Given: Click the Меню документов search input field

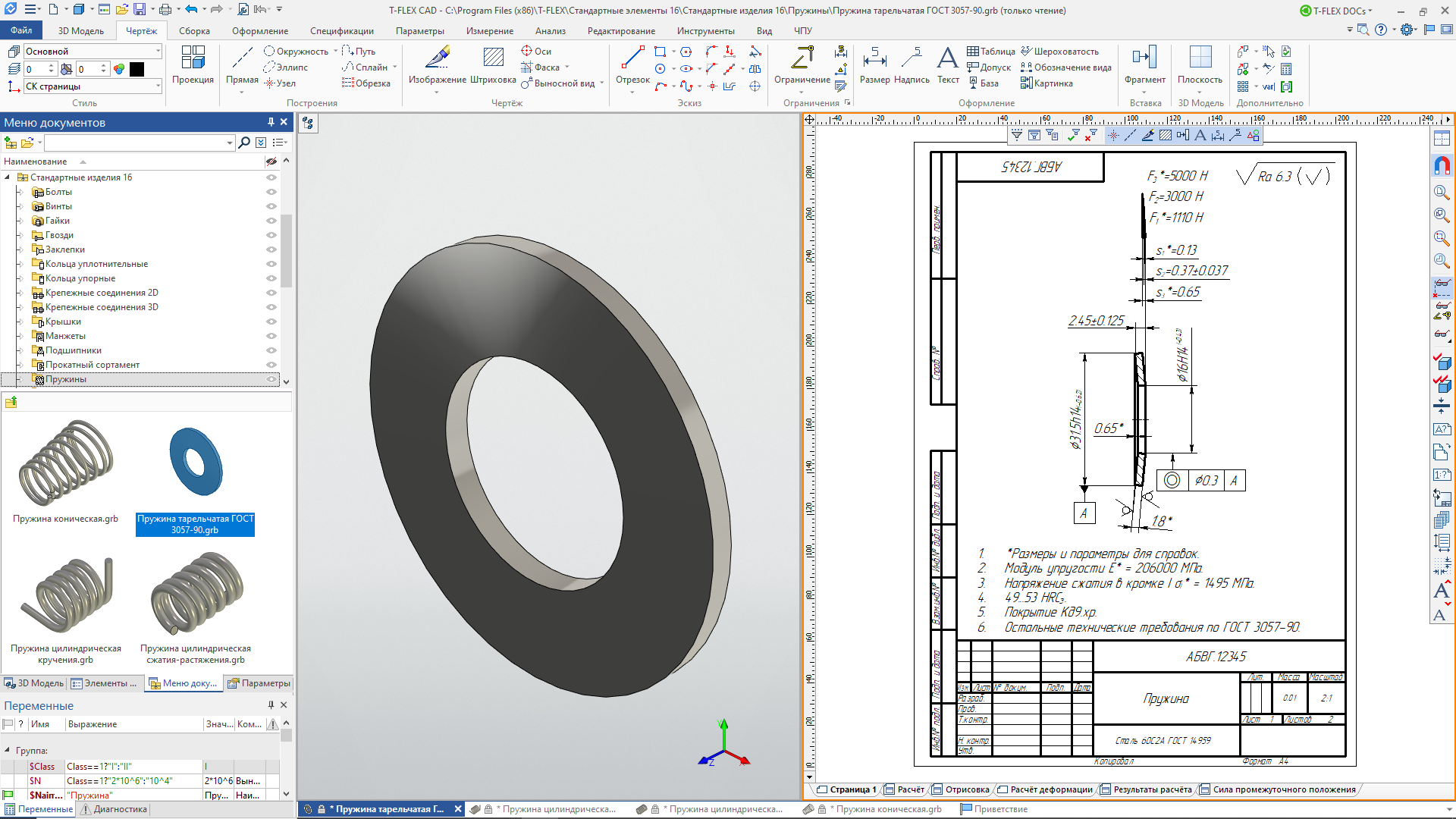Looking at the screenshot, I should coord(134,143).
